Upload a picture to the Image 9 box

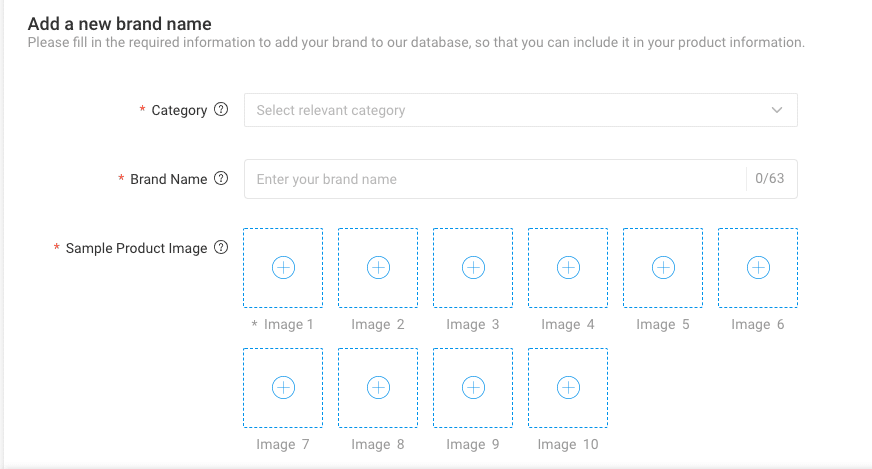(473, 387)
